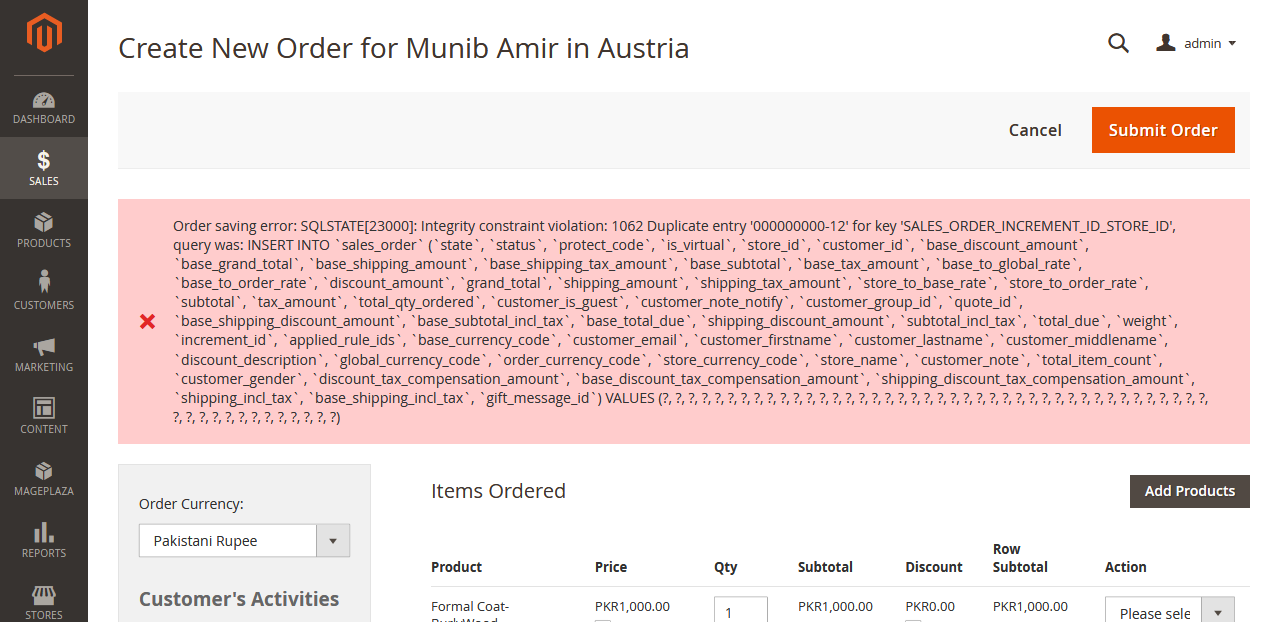Screen dimensions: 1280x622
Task: Click the red error X icon
Action: 148,321
